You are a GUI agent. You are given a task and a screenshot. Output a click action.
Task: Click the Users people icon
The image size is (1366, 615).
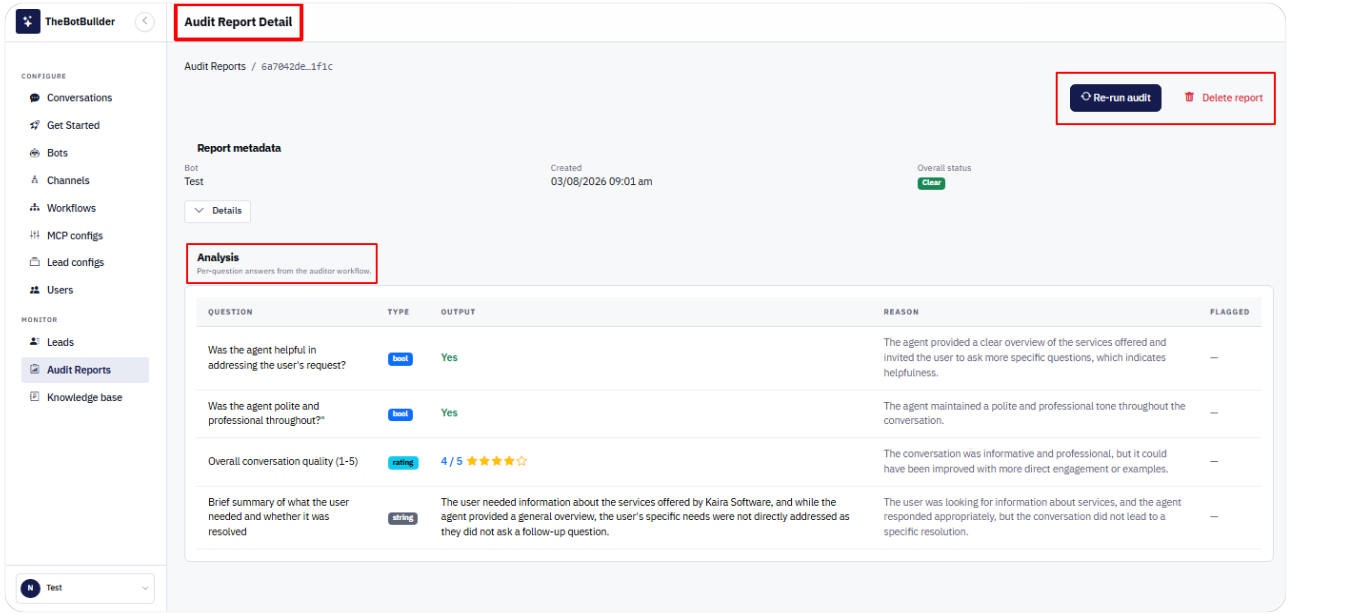pyautogui.click(x=35, y=290)
